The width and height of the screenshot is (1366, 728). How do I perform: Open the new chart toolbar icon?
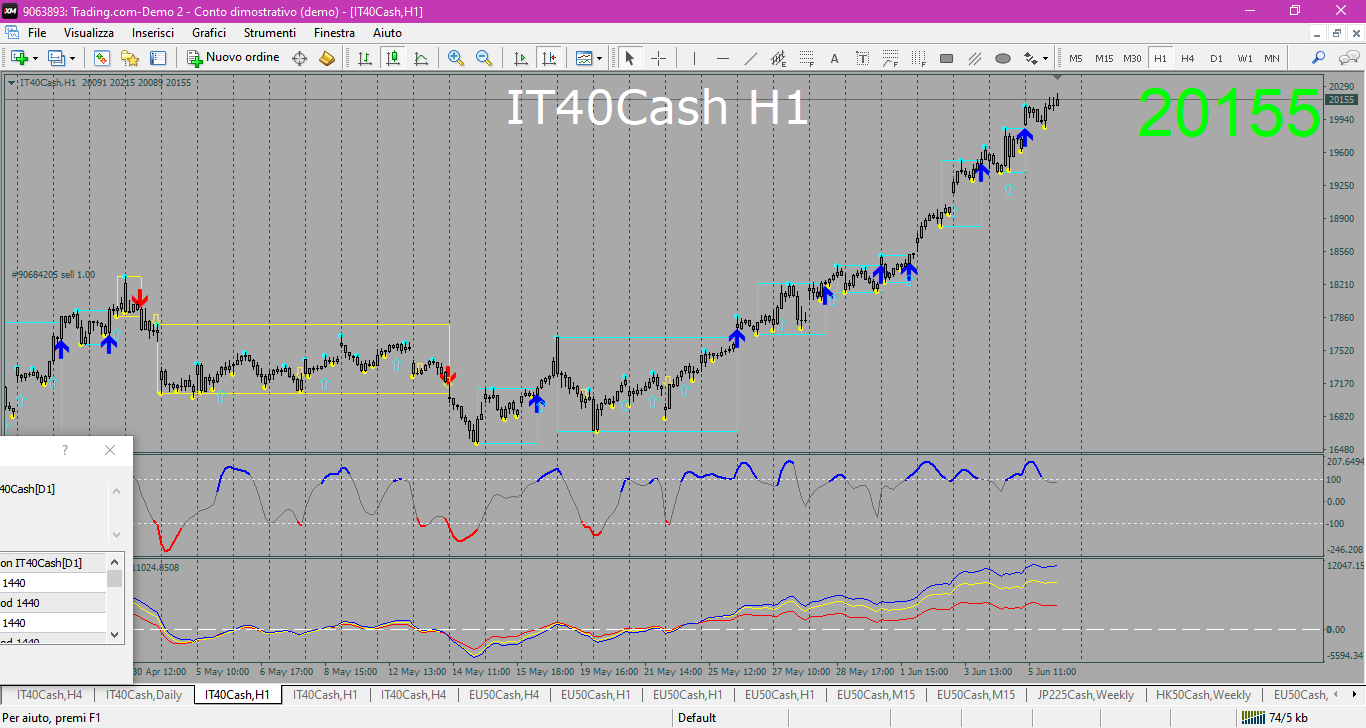click(19, 58)
